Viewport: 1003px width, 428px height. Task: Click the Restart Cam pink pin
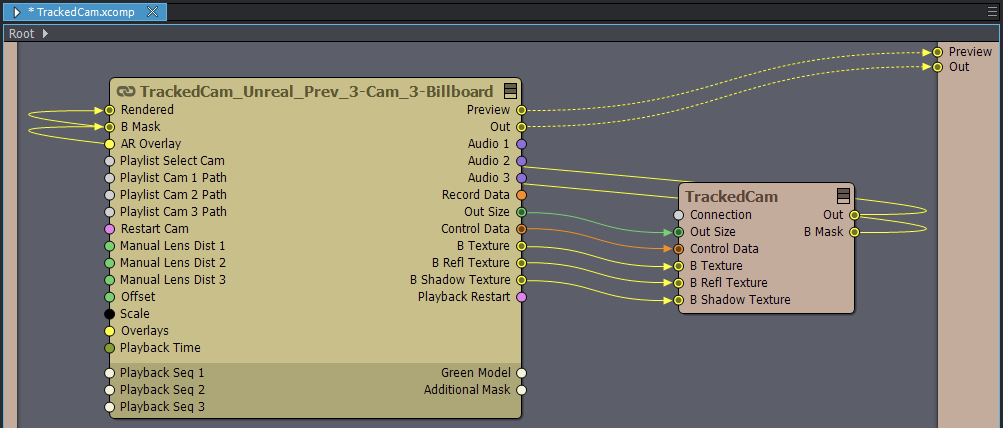(109, 228)
